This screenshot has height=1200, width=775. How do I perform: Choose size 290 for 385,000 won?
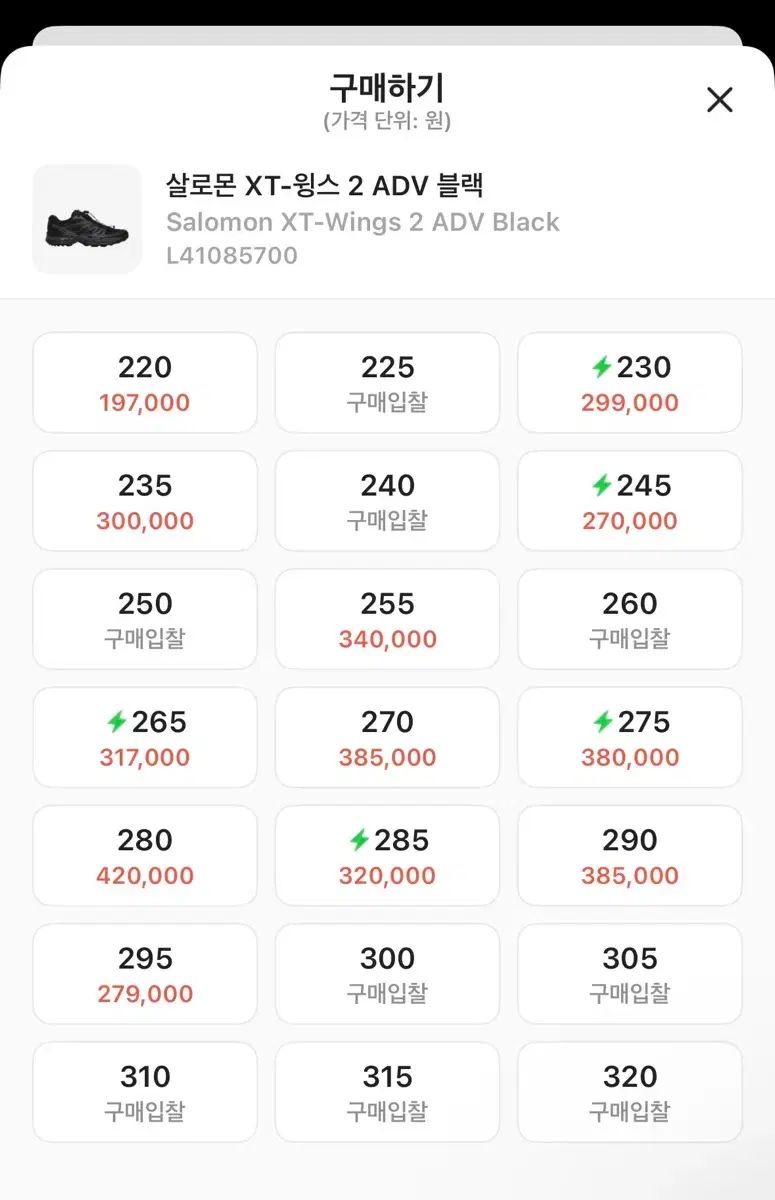[x=629, y=855]
